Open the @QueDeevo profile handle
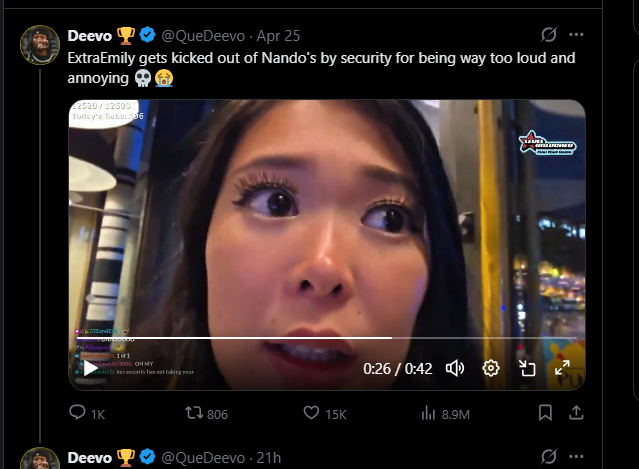Image resolution: width=639 pixels, height=469 pixels. 203,36
